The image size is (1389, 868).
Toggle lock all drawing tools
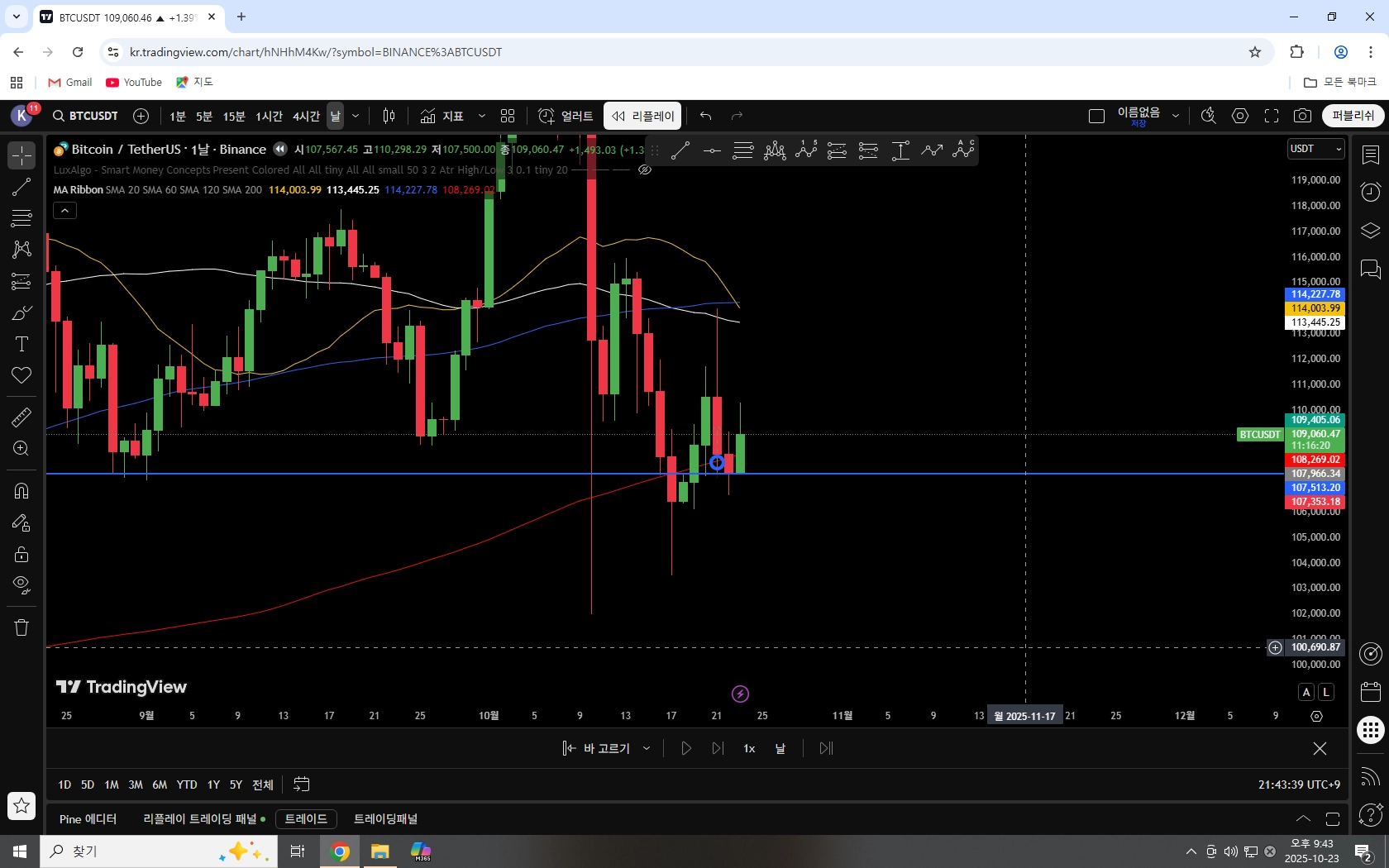pyautogui.click(x=21, y=554)
